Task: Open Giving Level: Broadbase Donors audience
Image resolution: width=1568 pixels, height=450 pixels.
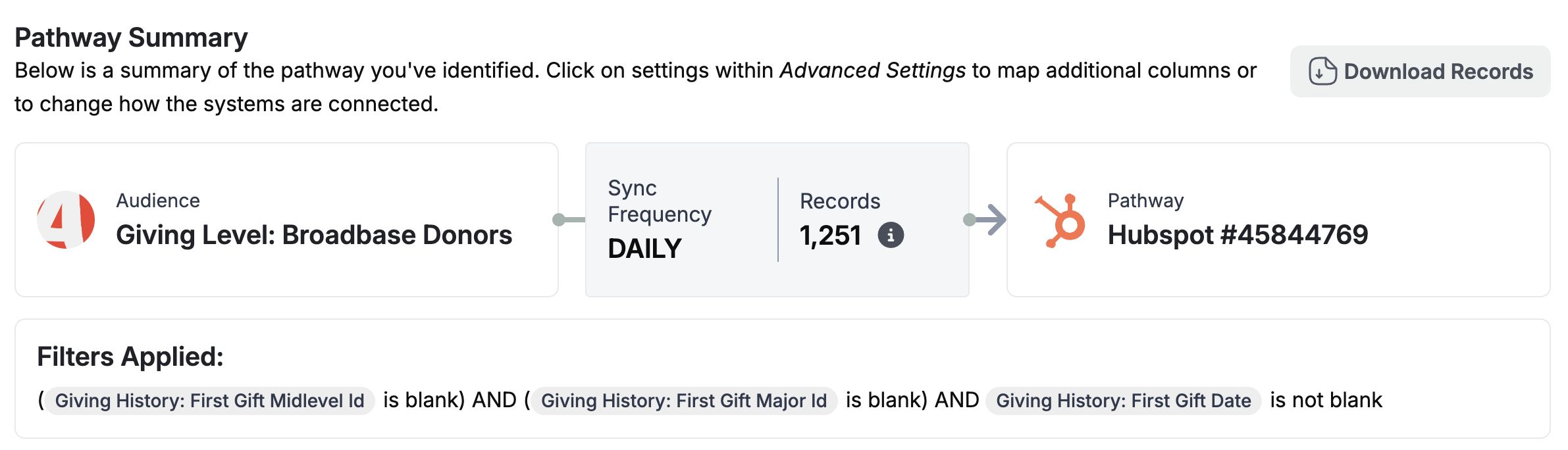Action: coord(314,235)
